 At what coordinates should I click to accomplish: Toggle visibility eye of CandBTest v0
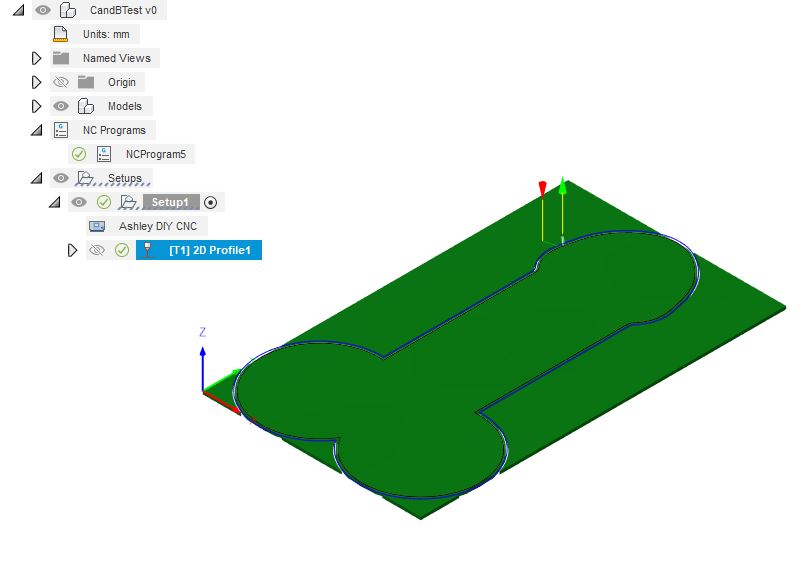click(43, 10)
